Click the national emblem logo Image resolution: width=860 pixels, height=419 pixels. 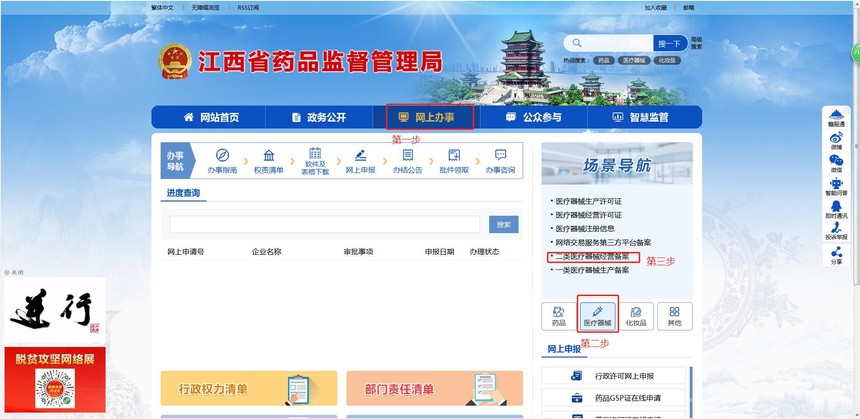tap(175, 61)
